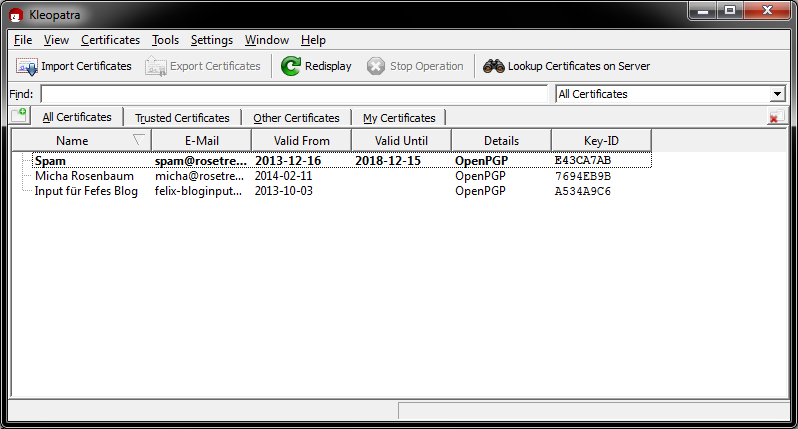Image resolution: width=798 pixels, height=429 pixels.
Task: Click the Import Certificates toolbar icon
Action: (x=27, y=66)
